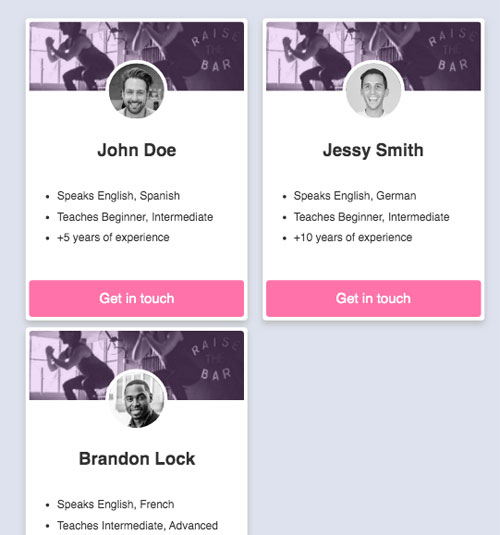The width and height of the screenshot is (500, 535).
Task: Select the Jessy Smith name heading
Action: 373,150
